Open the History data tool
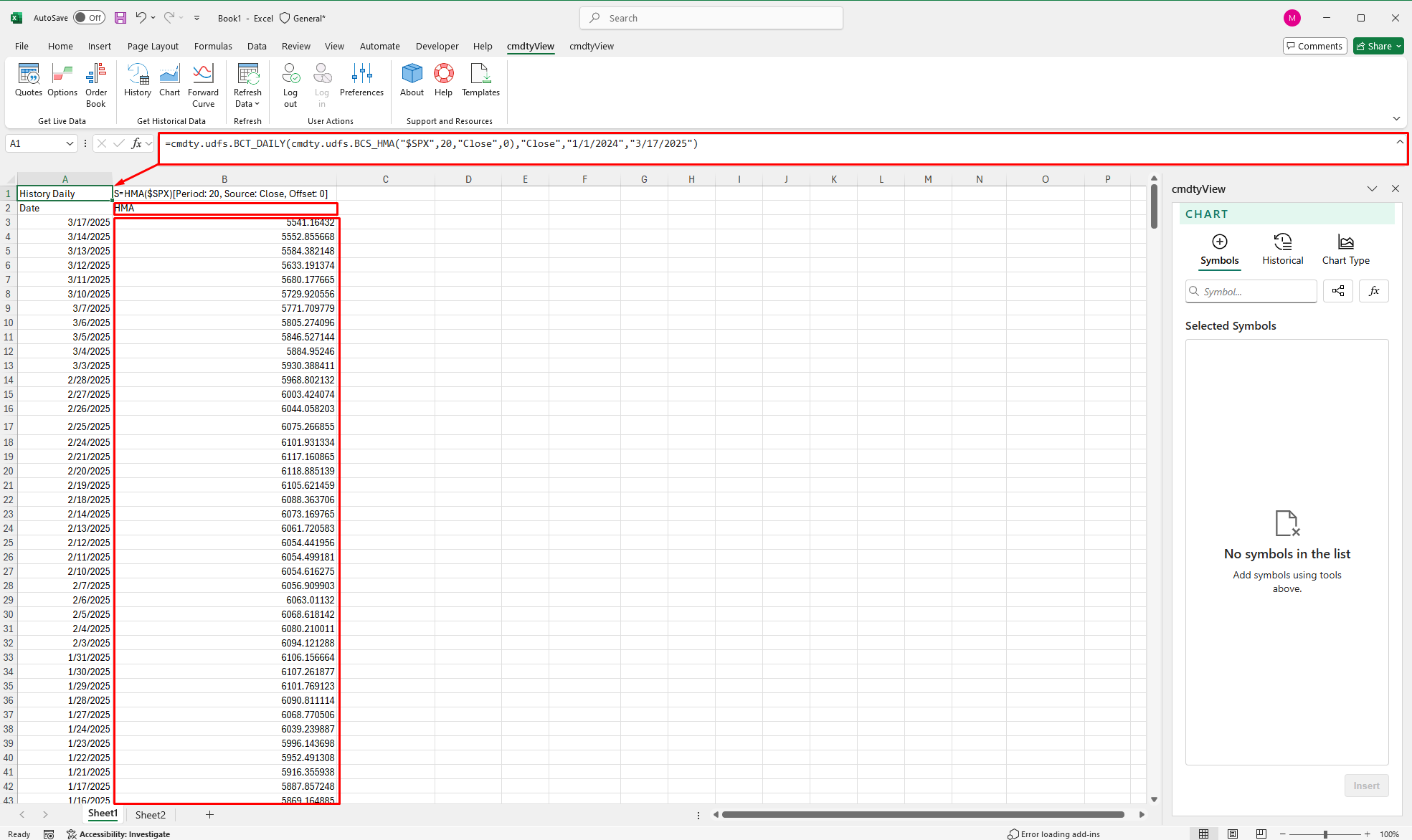The image size is (1412, 840). [138, 80]
